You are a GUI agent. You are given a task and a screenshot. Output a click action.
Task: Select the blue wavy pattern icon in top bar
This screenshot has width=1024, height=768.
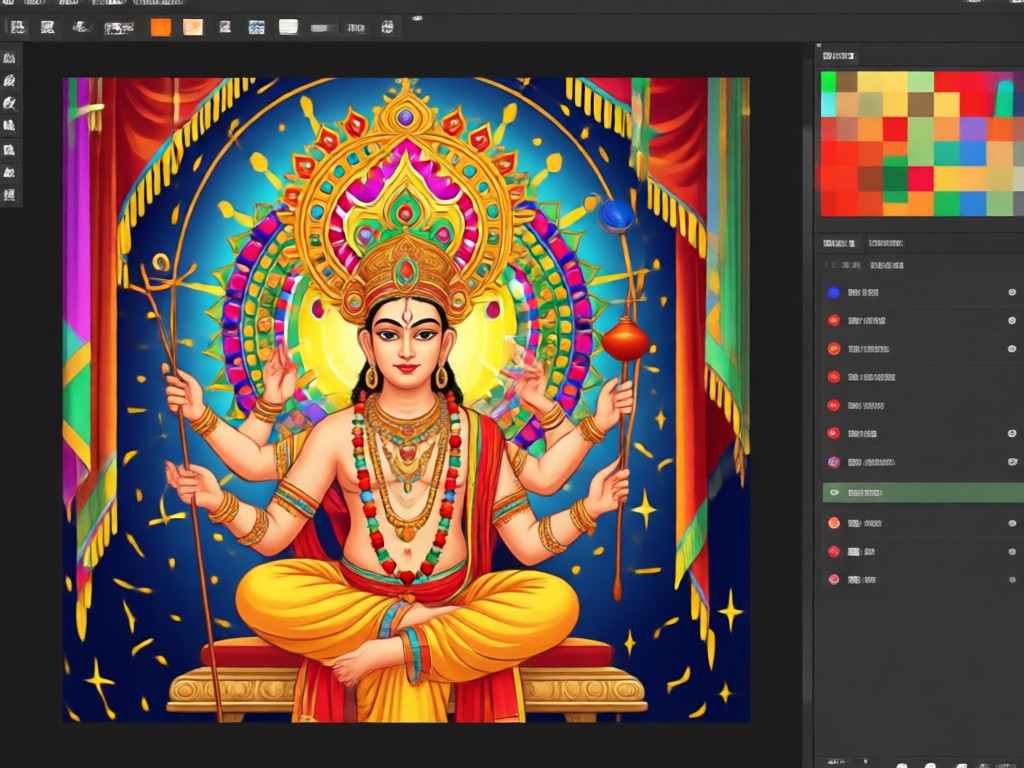click(x=257, y=27)
